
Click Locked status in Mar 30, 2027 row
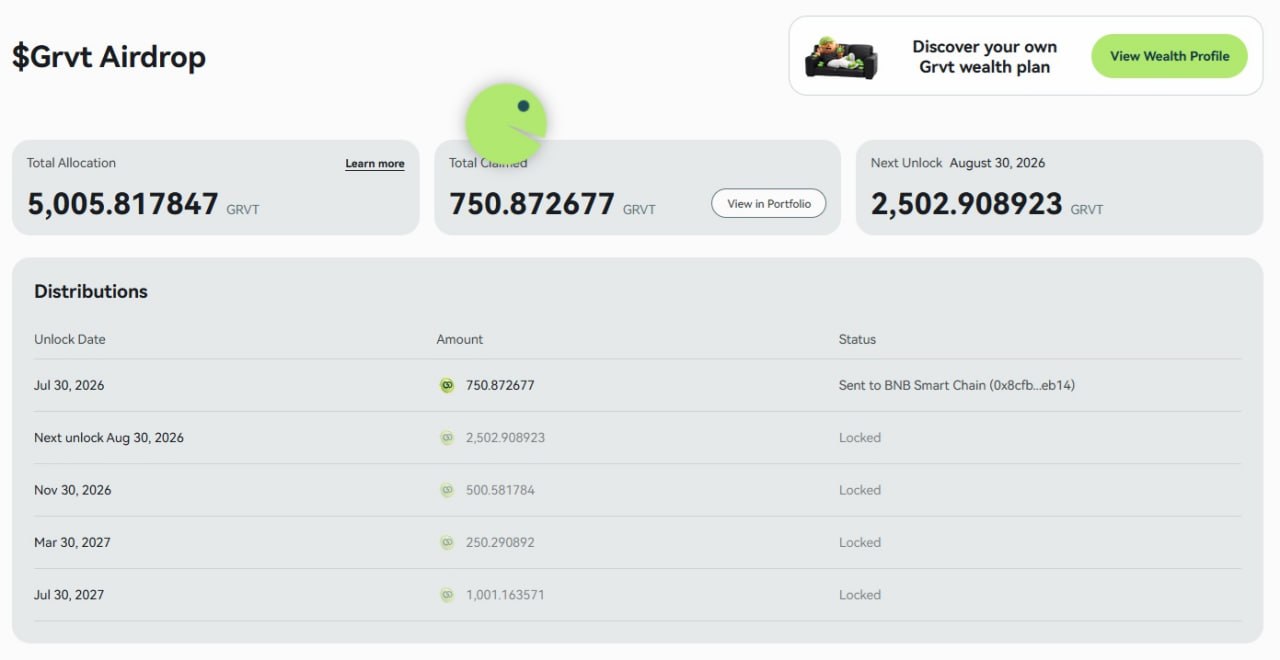click(860, 542)
